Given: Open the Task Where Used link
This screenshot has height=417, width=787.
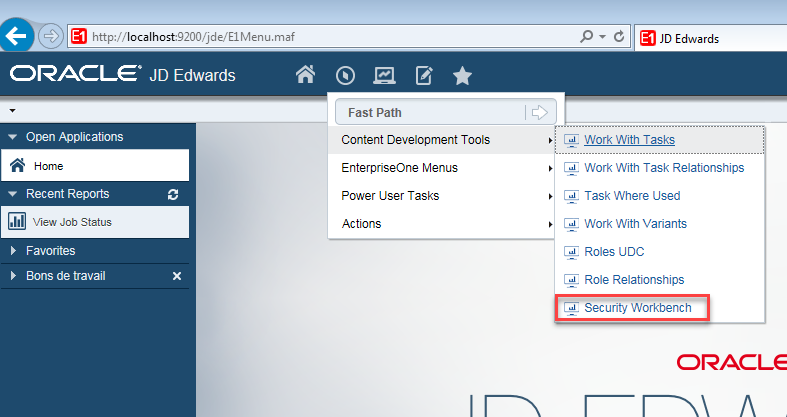Looking at the screenshot, I should [x=632, y=196].
